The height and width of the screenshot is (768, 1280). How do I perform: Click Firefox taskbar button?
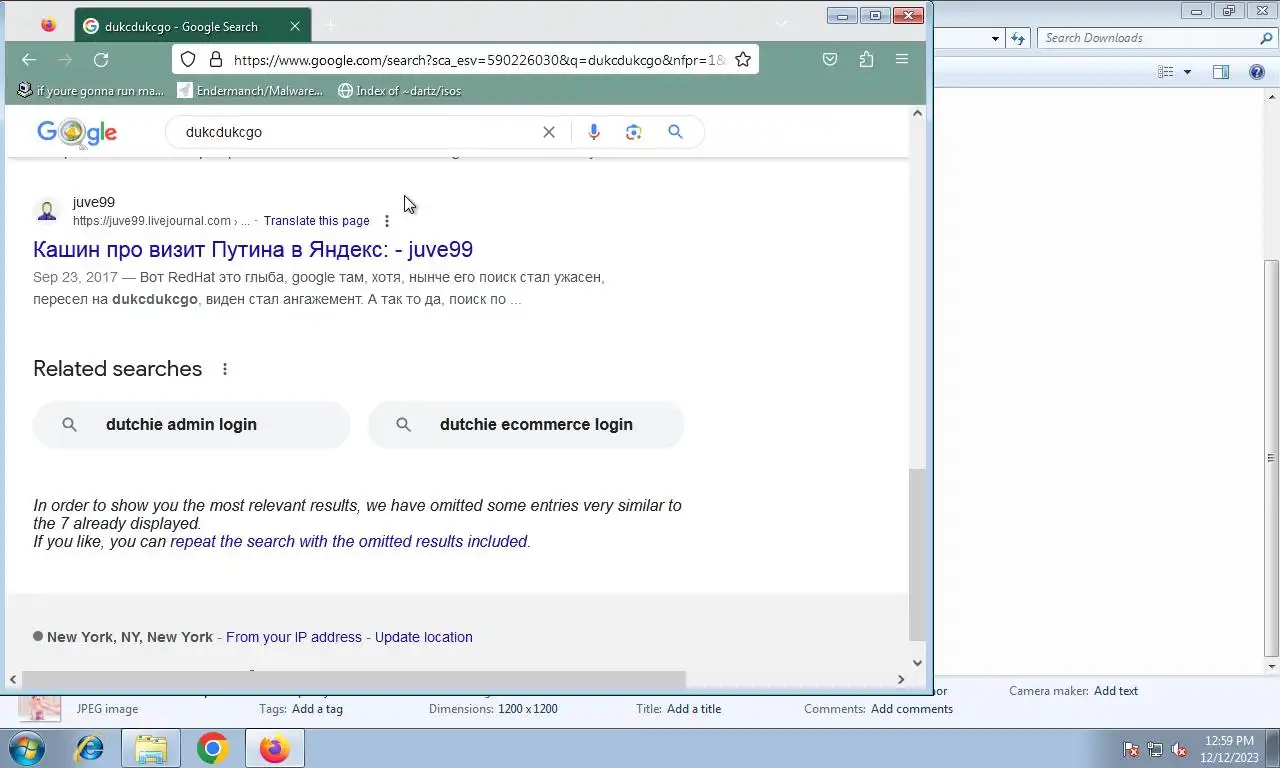pyautogui.click(x=274, y=748)
